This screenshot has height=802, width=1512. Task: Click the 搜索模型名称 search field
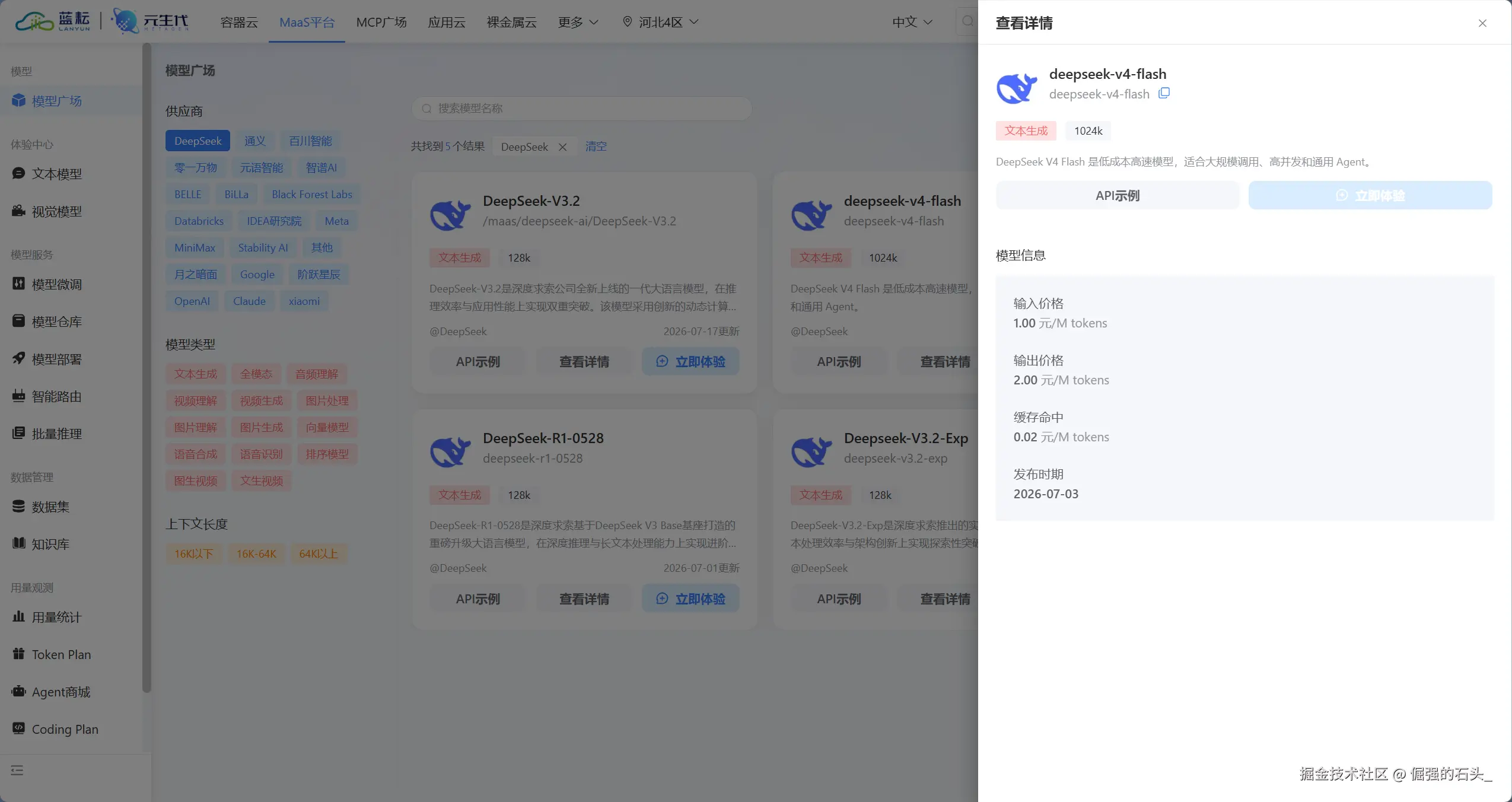[x=582, y=109]
